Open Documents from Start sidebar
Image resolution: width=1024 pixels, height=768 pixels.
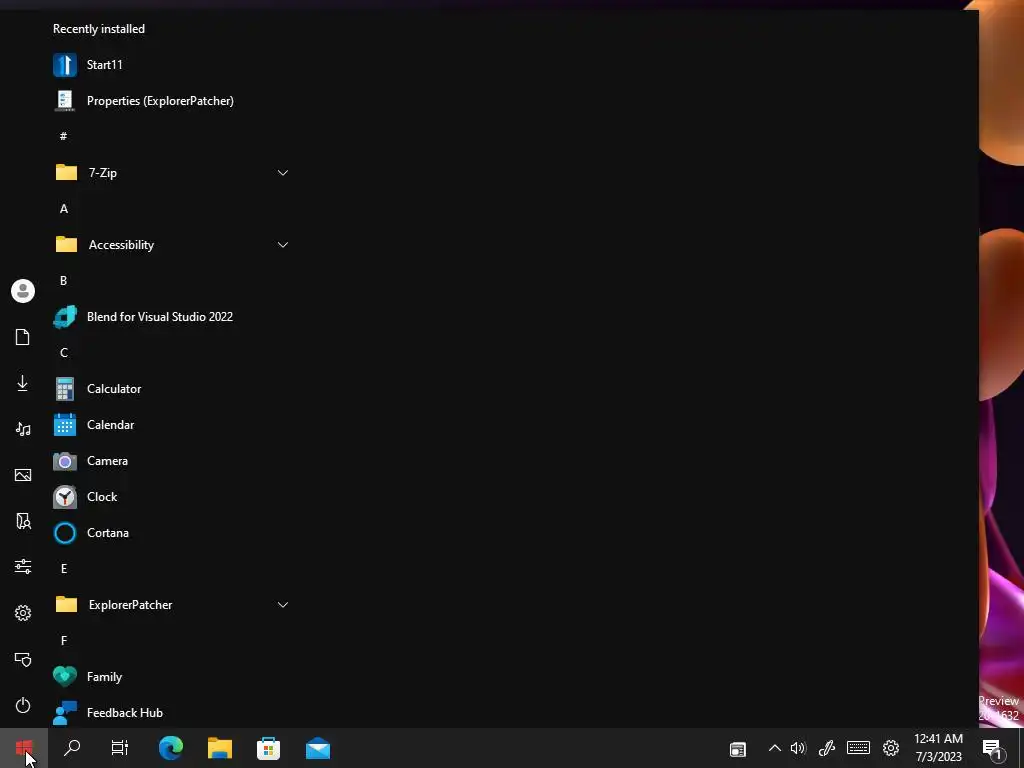point(23,337)
